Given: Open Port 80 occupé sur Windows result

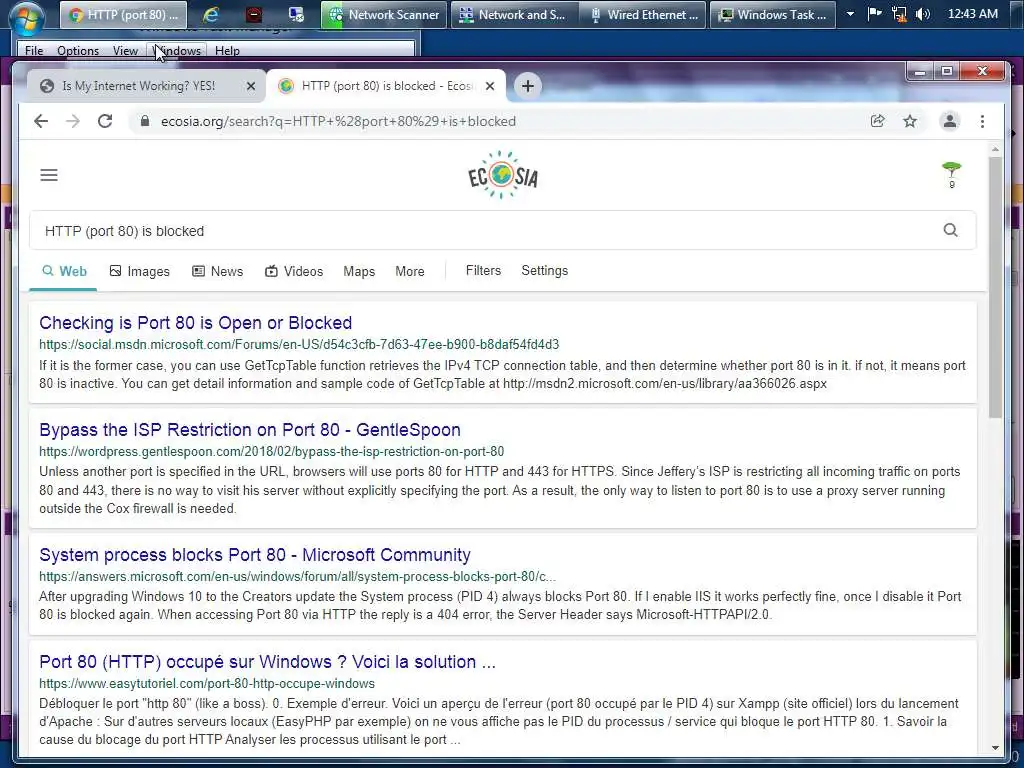Looking at the screenshot, I should pyautogui.click(x=268, y=662).
